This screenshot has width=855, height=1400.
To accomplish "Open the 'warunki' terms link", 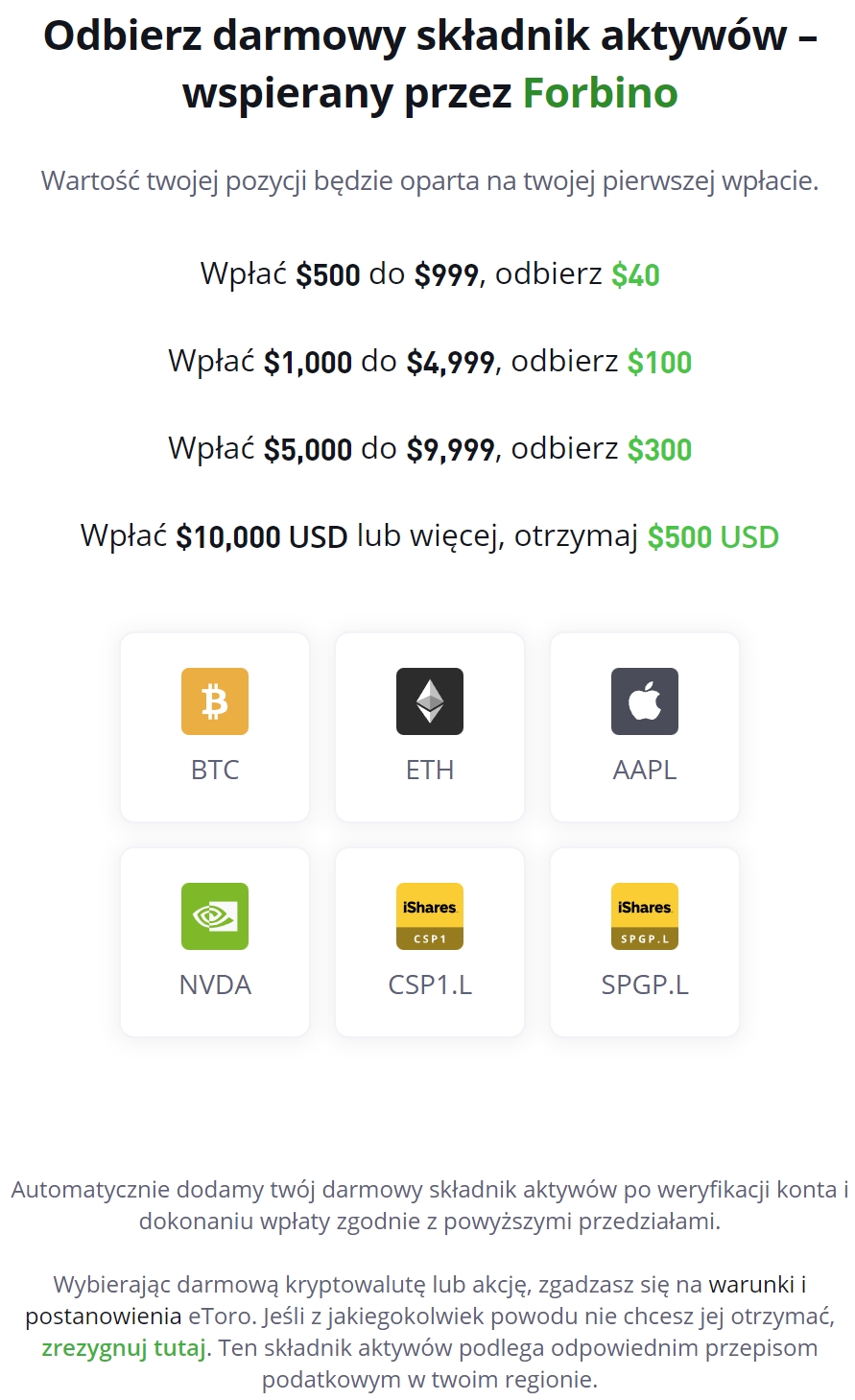I will pyautogui.click(x=752, y=1284).
